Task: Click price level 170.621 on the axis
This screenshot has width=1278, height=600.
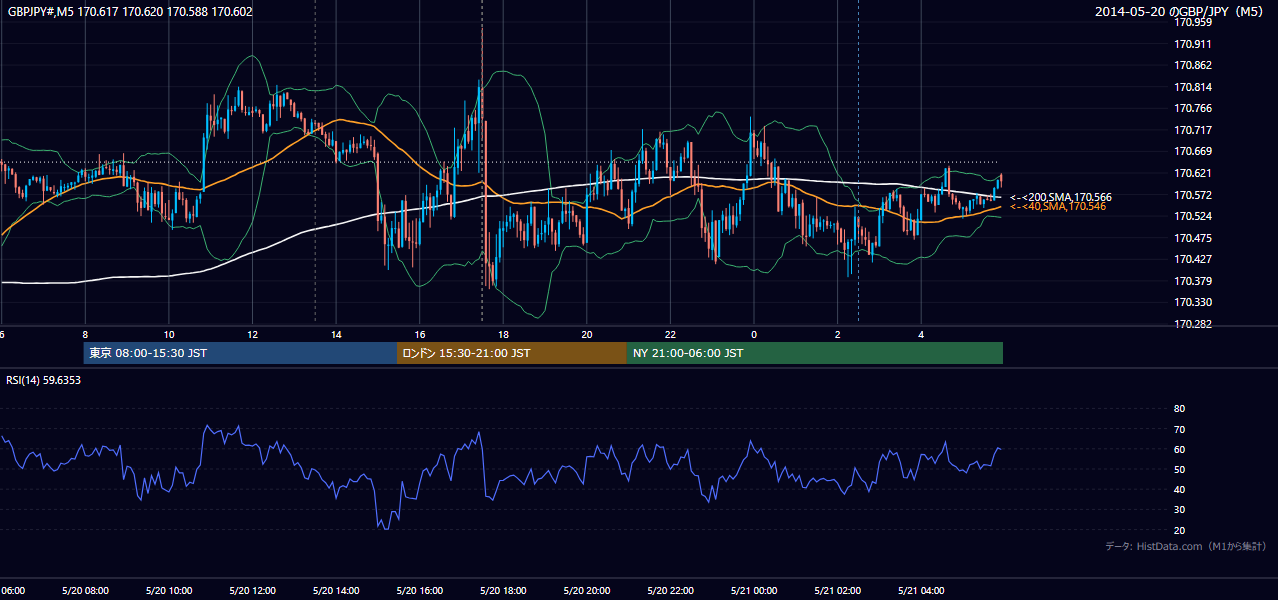Action: coord(1193,173)
